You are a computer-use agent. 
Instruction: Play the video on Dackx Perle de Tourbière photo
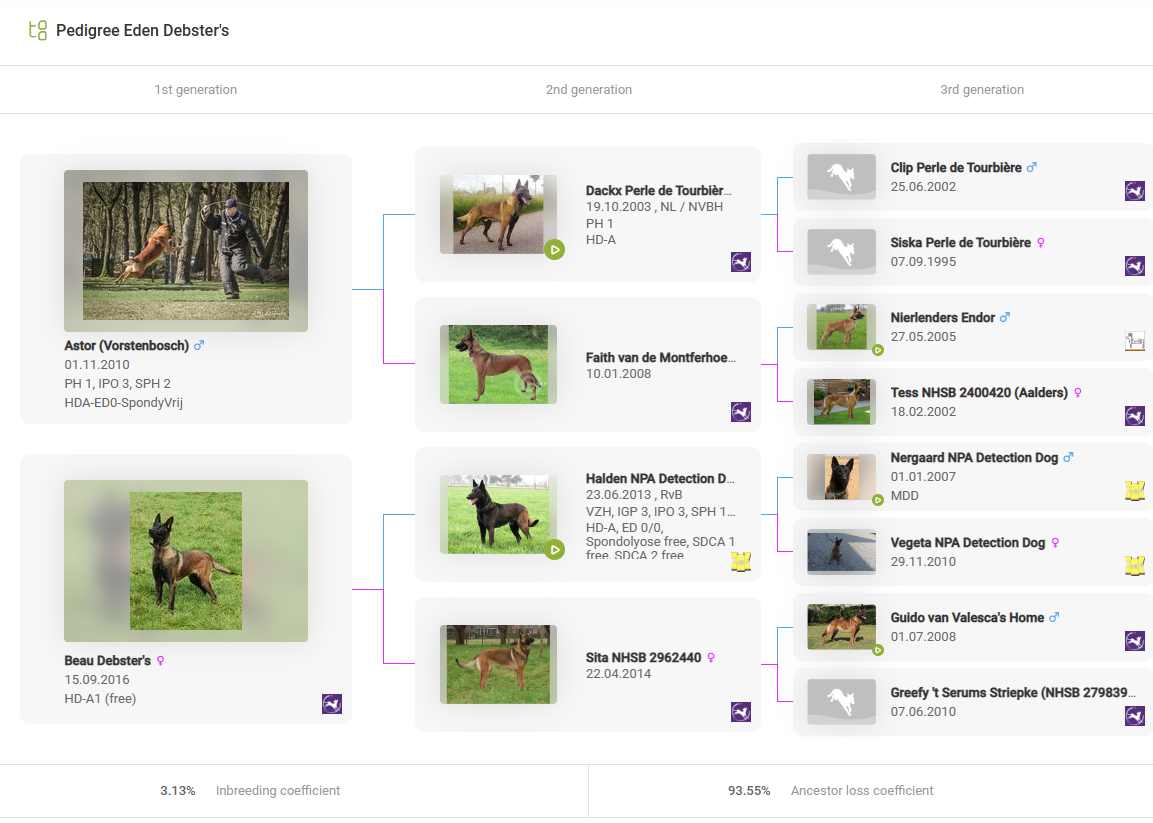point(555,249)
